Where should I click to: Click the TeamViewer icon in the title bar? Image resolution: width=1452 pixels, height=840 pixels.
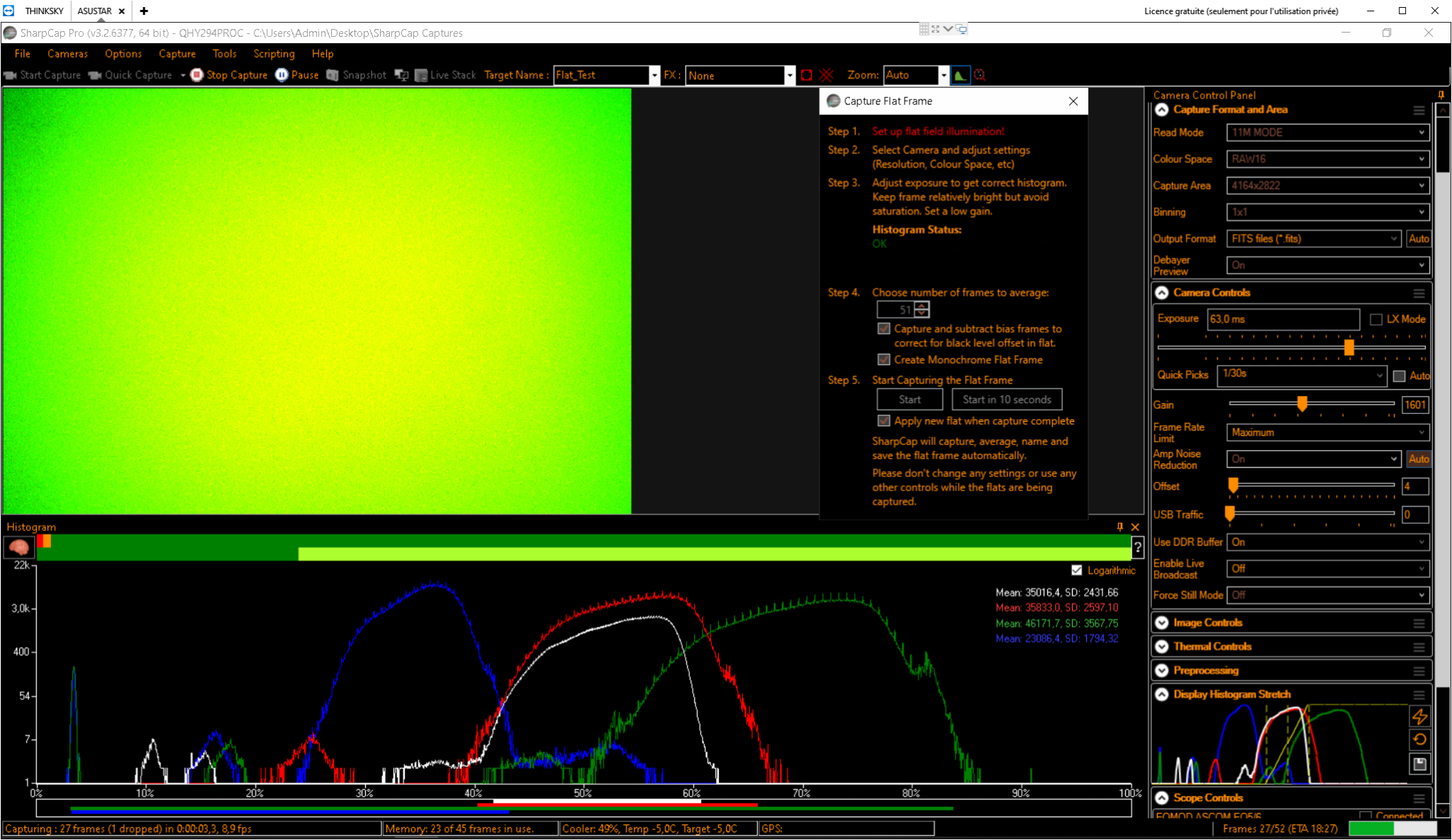tap(9, 11)
